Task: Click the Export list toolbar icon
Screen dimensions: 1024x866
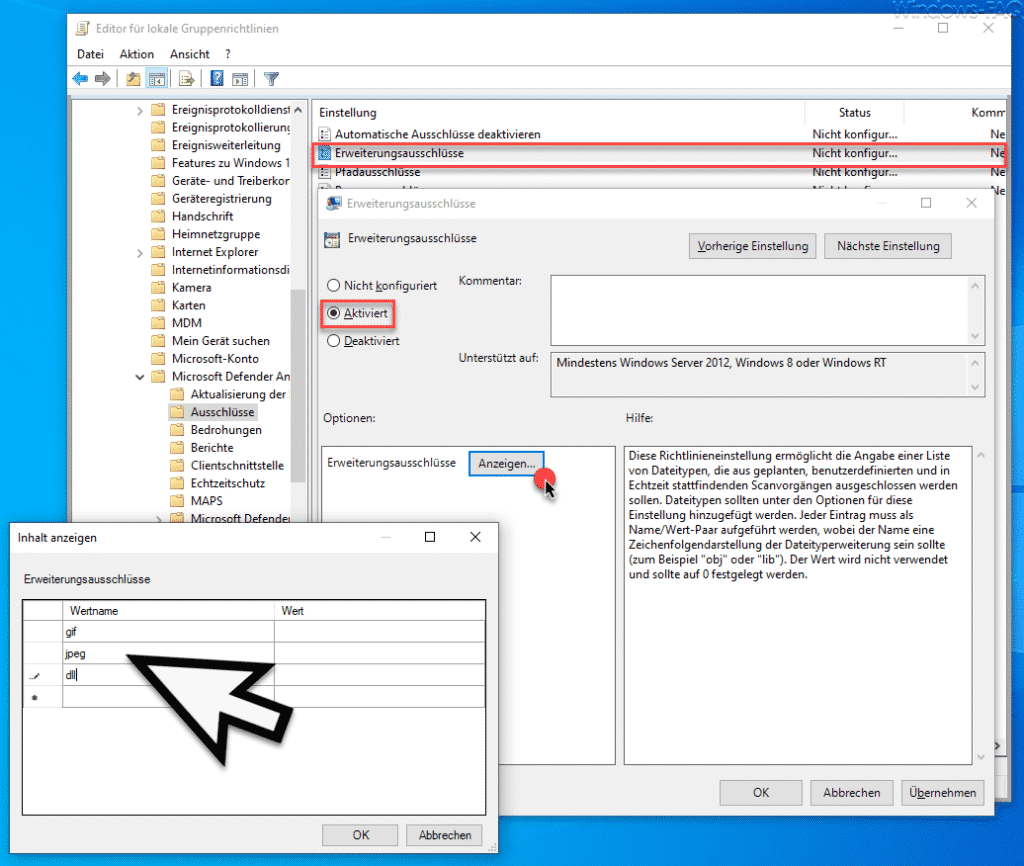Action: [x=187, y=79]
